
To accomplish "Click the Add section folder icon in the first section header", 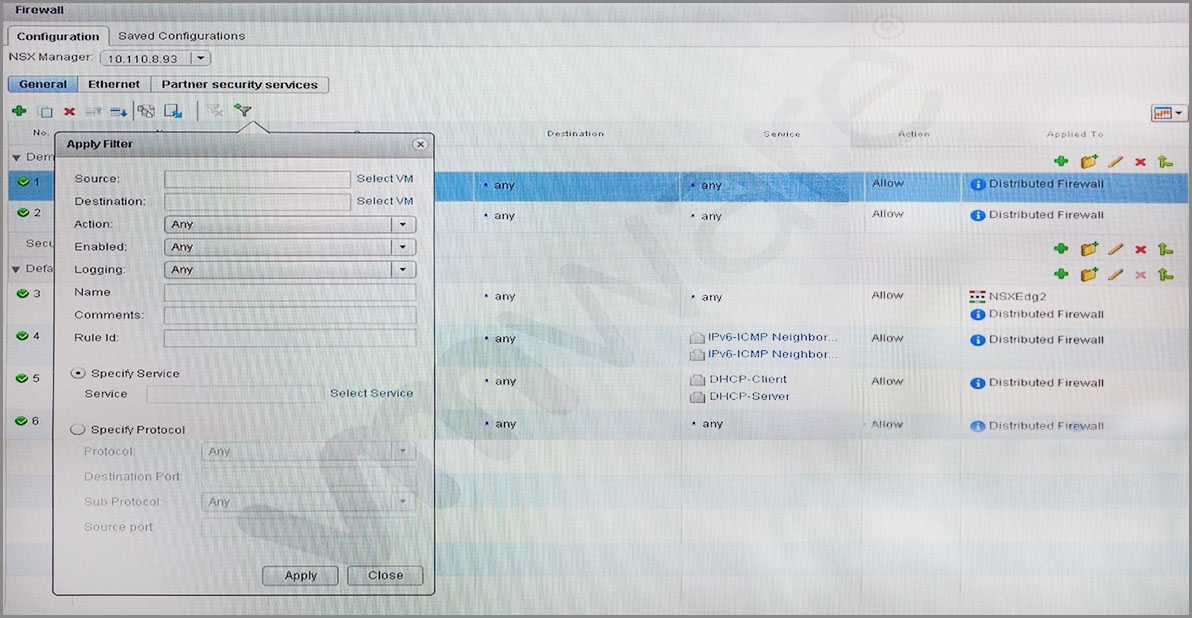I will point(1089,162).
